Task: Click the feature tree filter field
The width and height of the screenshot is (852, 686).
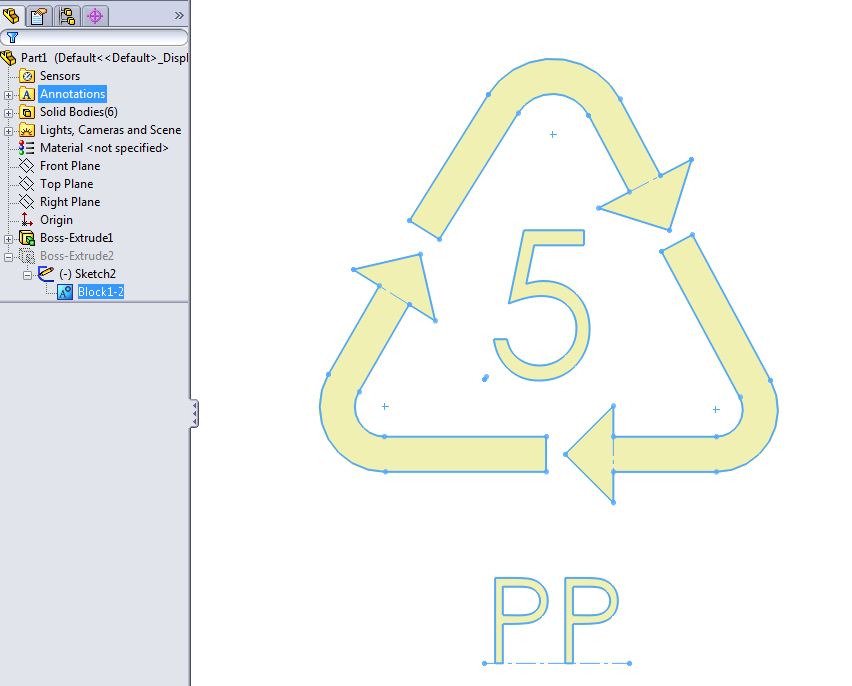Action: coord(94,37)
